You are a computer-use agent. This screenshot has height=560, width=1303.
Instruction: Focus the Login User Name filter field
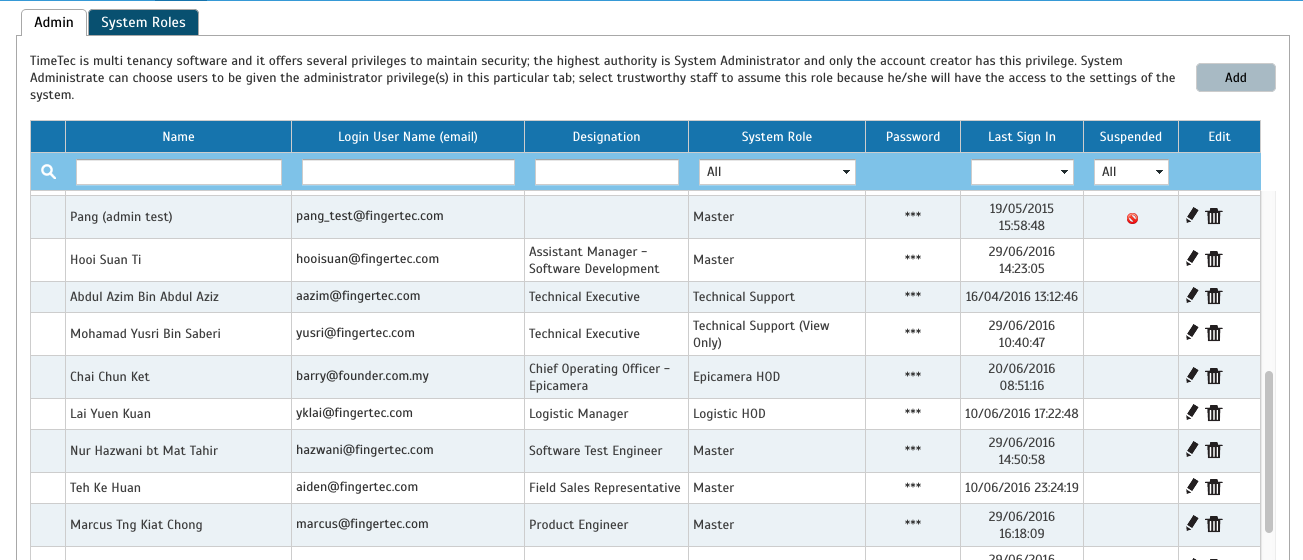(408, 172)
